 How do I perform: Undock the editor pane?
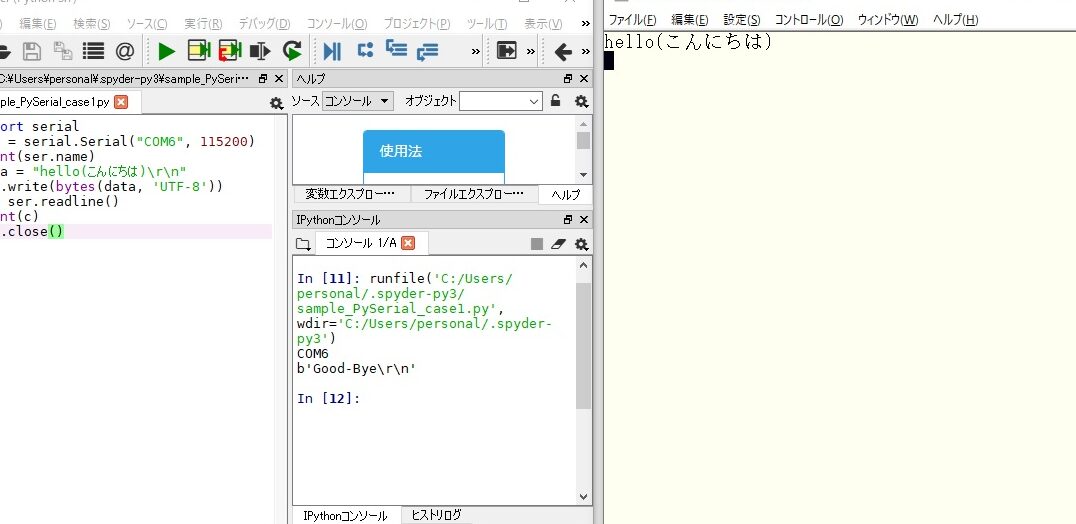263,79
